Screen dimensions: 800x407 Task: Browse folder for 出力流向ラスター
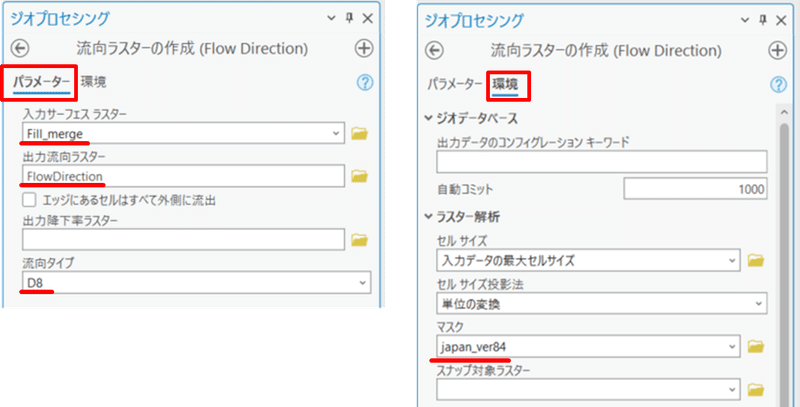360,176
